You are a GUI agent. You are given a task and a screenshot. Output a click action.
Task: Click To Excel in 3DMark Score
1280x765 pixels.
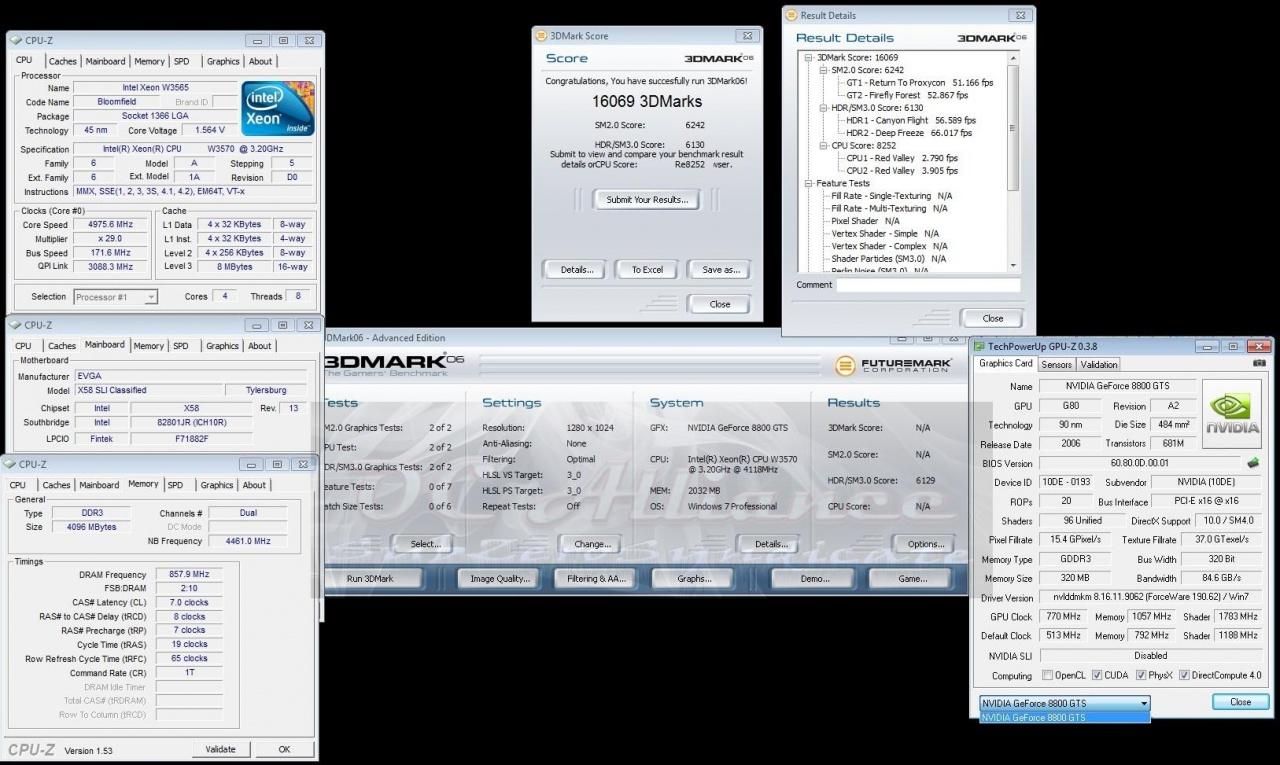point(647,269)
